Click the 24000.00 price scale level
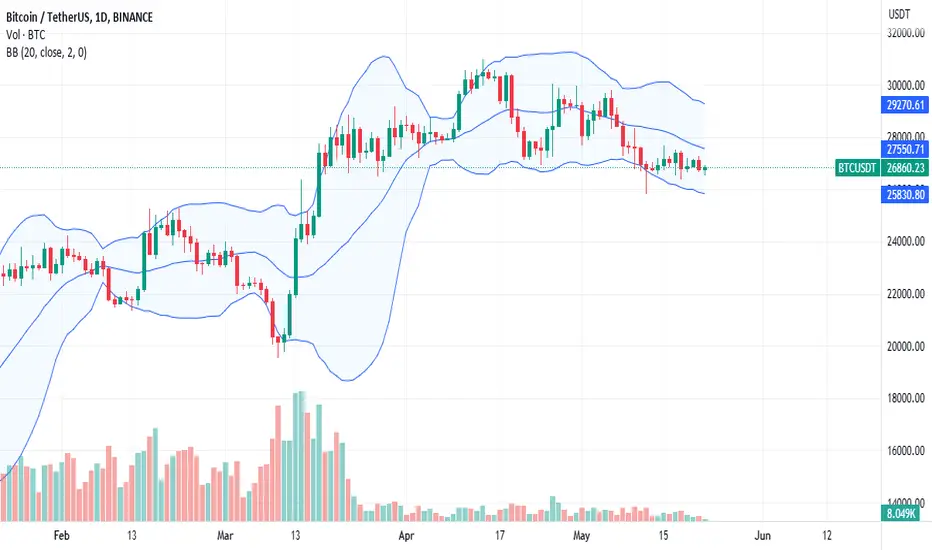 tap(905, 241)
